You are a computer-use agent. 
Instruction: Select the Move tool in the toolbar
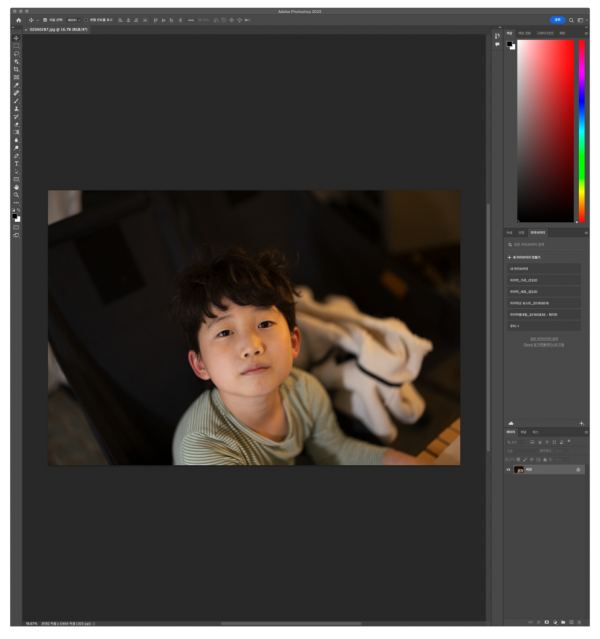point(16,38)
